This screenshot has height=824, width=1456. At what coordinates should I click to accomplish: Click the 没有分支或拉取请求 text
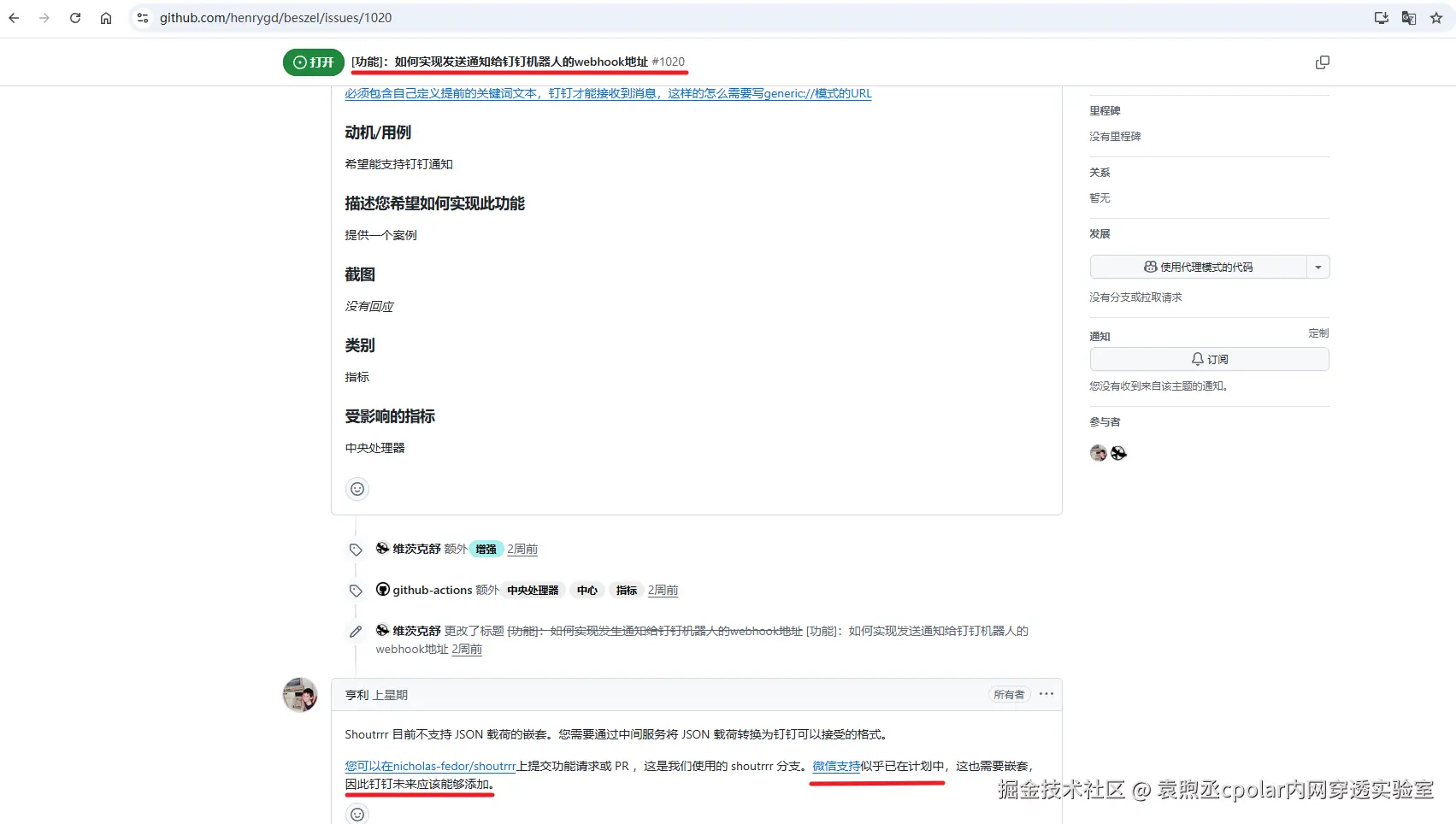[1135, 297]
